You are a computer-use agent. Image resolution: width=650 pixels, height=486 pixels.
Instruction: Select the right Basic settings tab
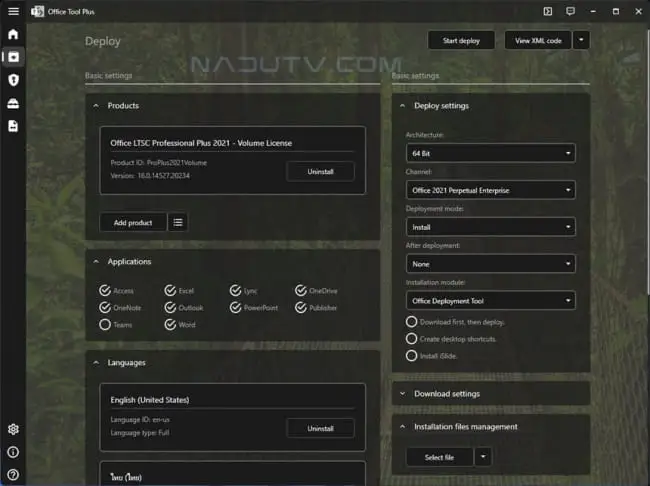pos(415,75)
